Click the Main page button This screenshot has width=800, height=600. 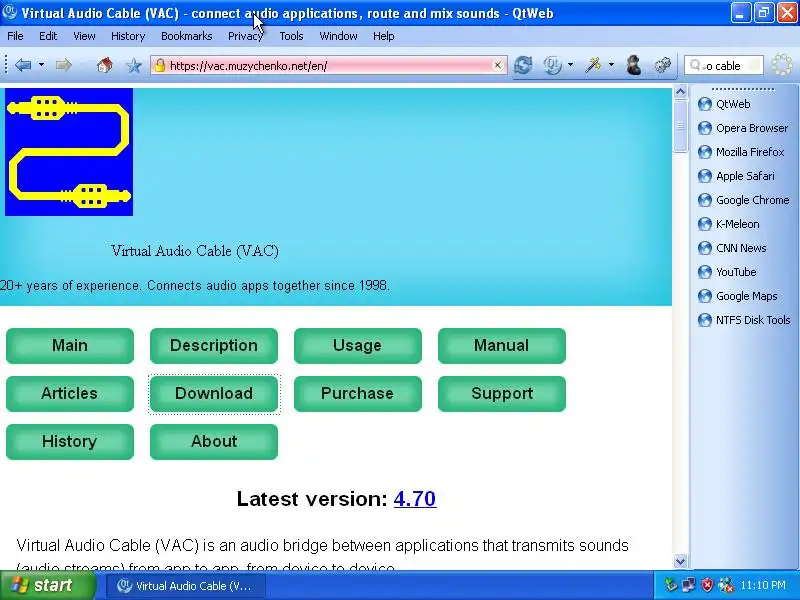[x=70, y=346]
